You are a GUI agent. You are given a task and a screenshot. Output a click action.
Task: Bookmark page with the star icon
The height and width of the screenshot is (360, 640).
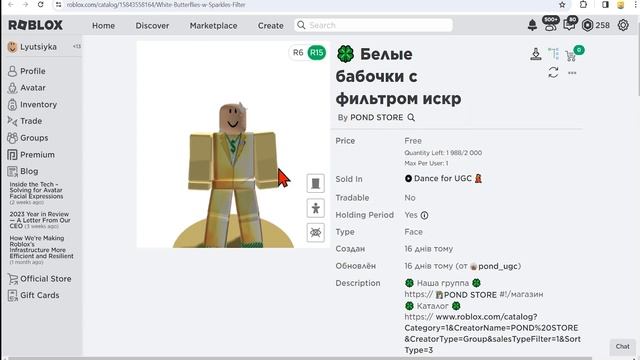[x=562, y=5]
